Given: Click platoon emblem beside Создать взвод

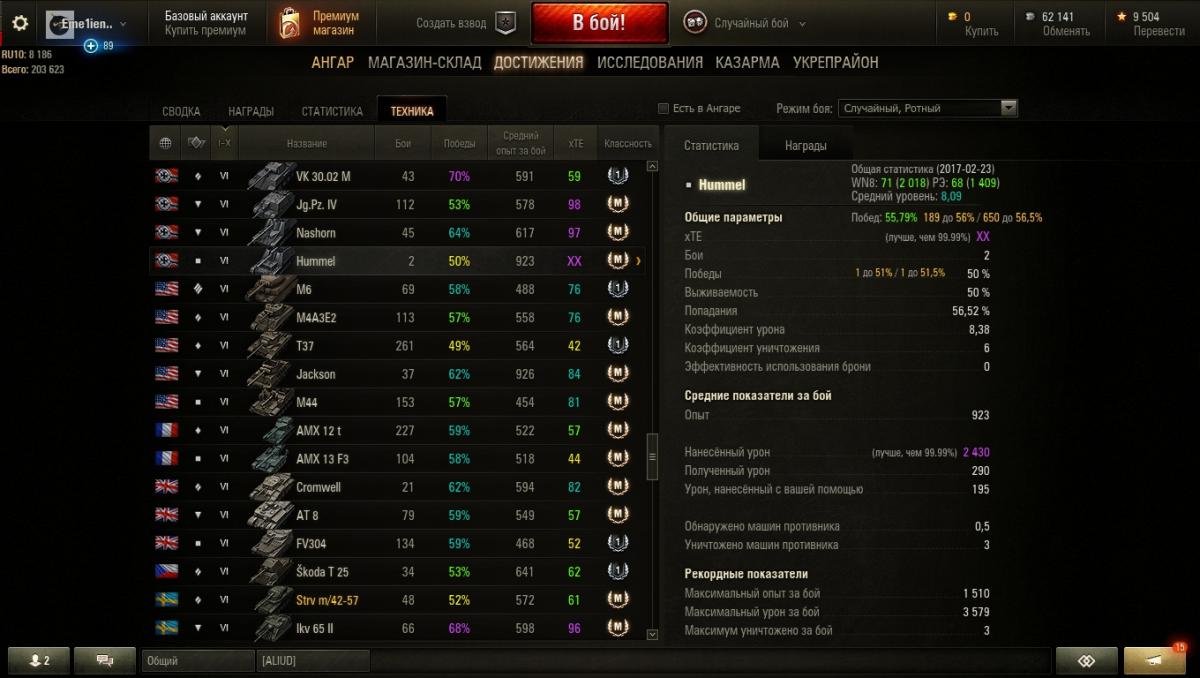Looking at the screenshot, I should (507, 23).
